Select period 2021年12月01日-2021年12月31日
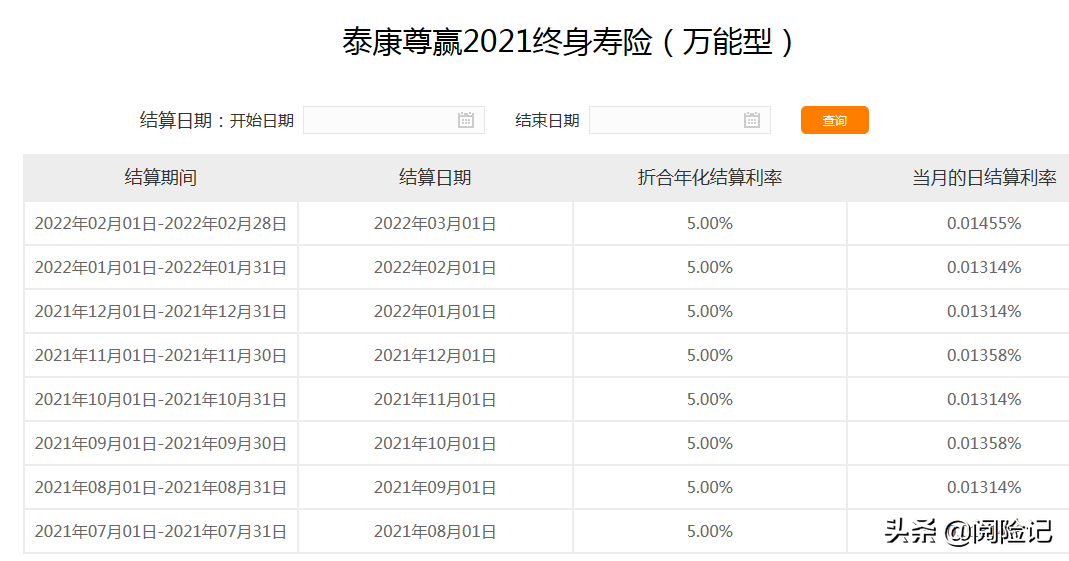 161,312
